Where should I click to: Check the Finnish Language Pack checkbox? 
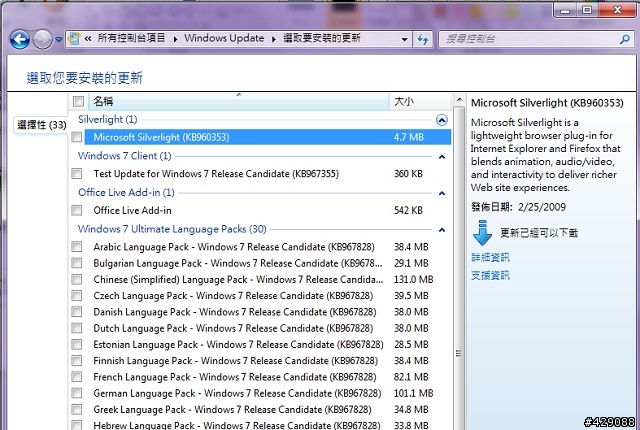[77, 361]
